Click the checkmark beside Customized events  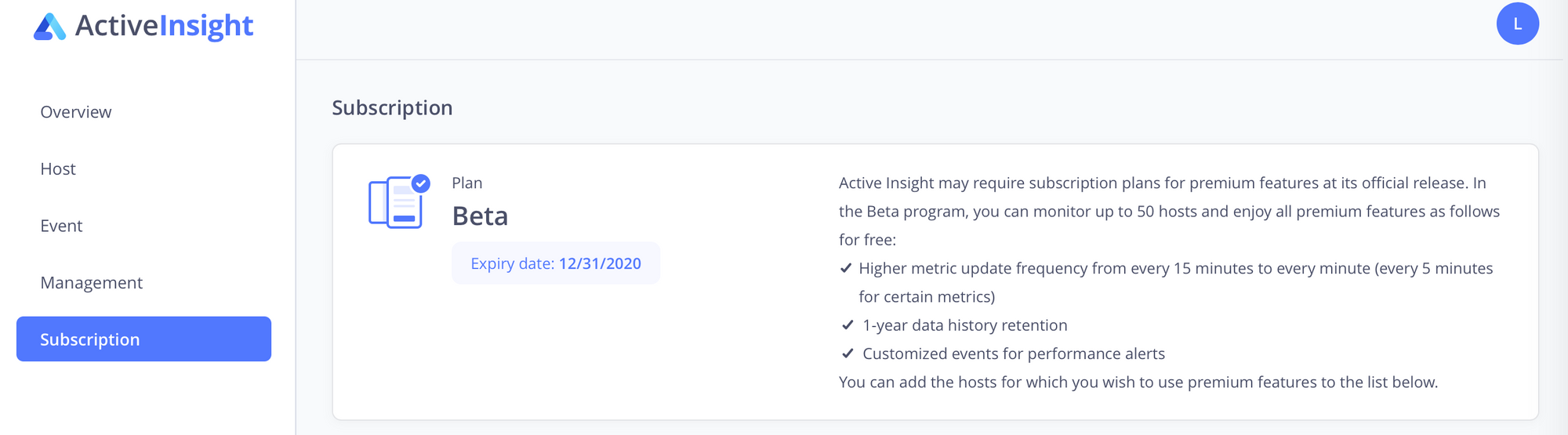(848, 353)
